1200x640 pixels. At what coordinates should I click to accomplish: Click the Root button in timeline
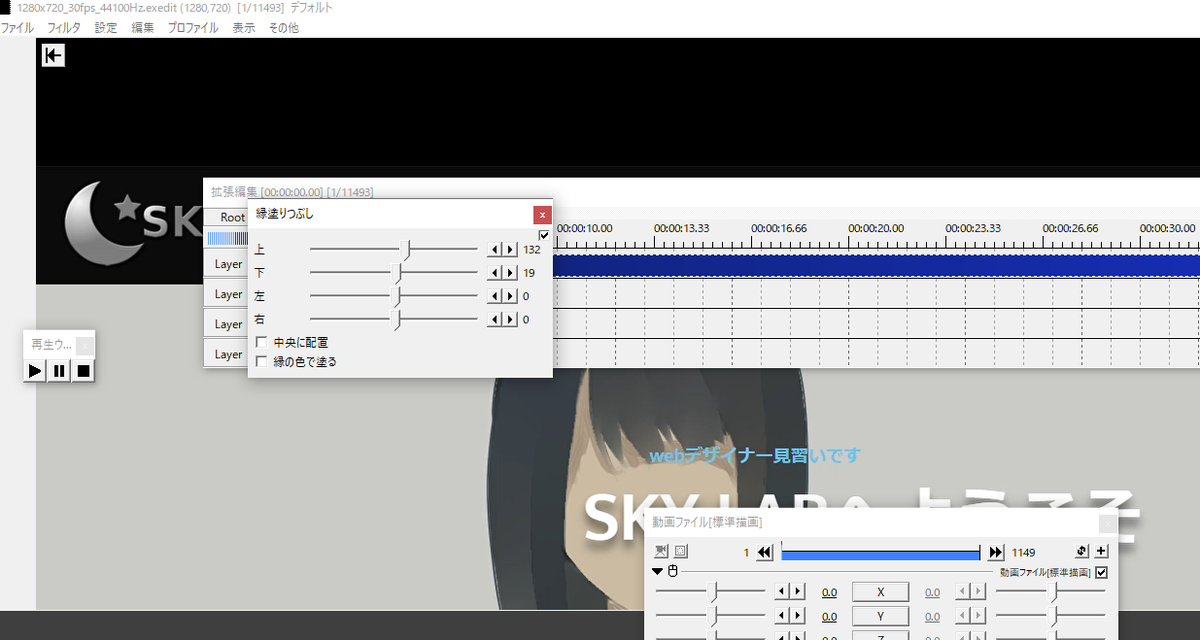(x=228, y=217)
